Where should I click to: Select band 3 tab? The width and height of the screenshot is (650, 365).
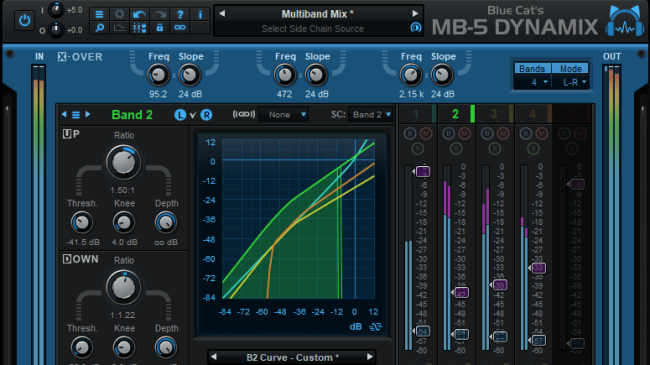[x=495, y=114]
